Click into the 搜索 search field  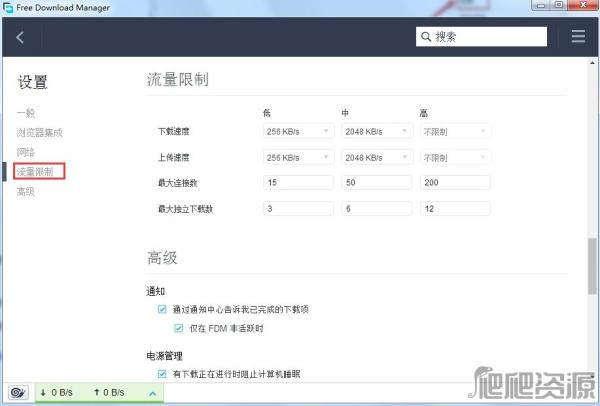click(481, 37)
